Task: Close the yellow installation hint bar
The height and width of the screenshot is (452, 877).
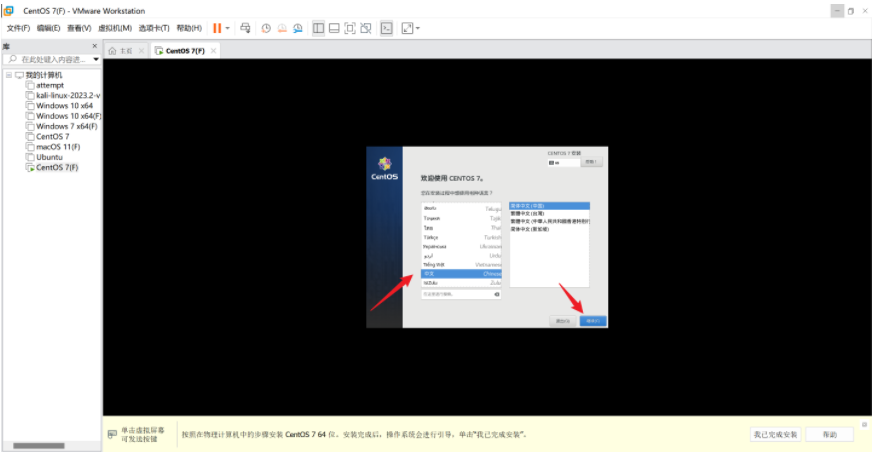Action: click(x=865, y=425)
